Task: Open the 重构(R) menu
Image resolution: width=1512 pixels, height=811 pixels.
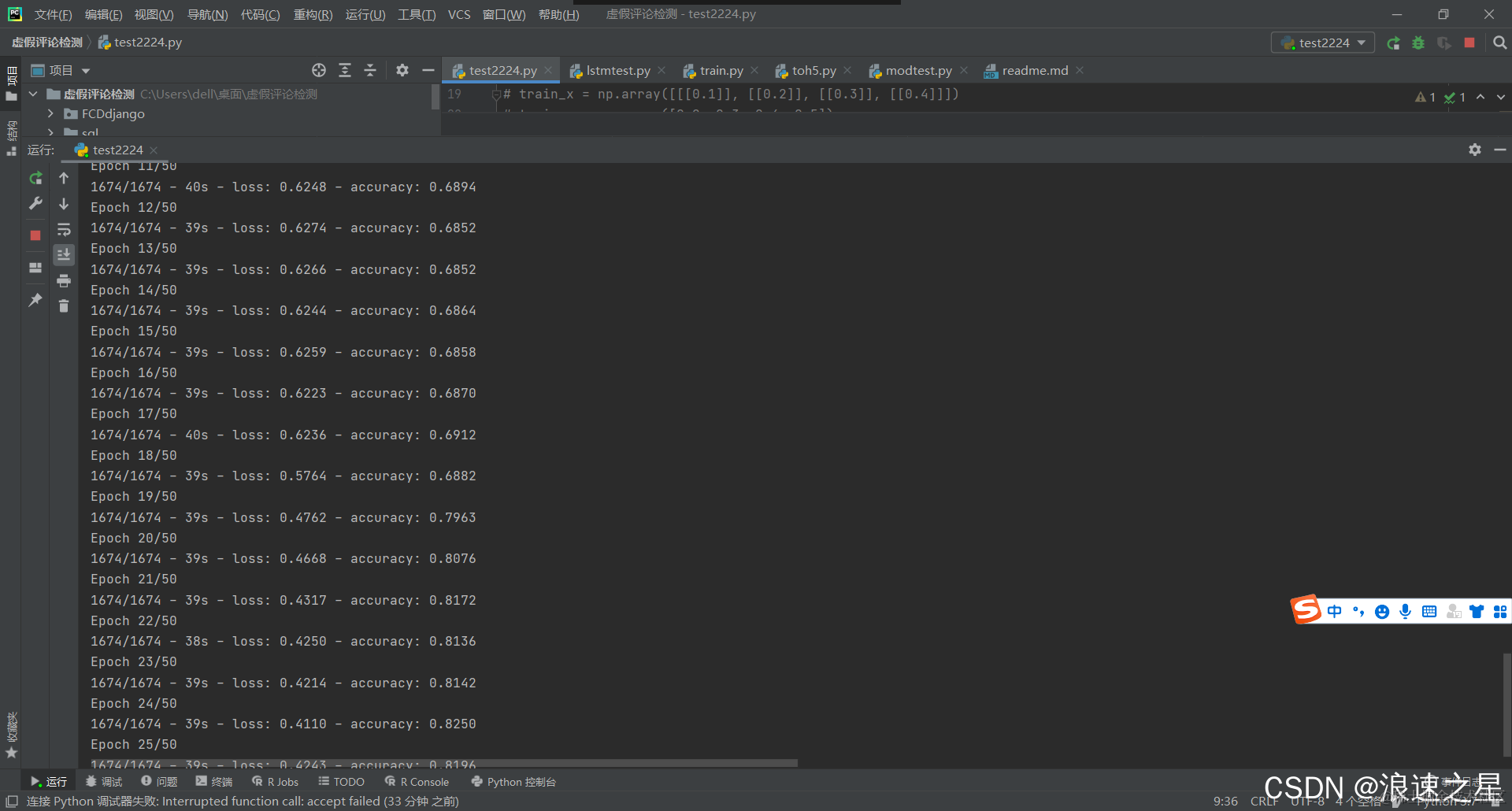Action: 313,15
